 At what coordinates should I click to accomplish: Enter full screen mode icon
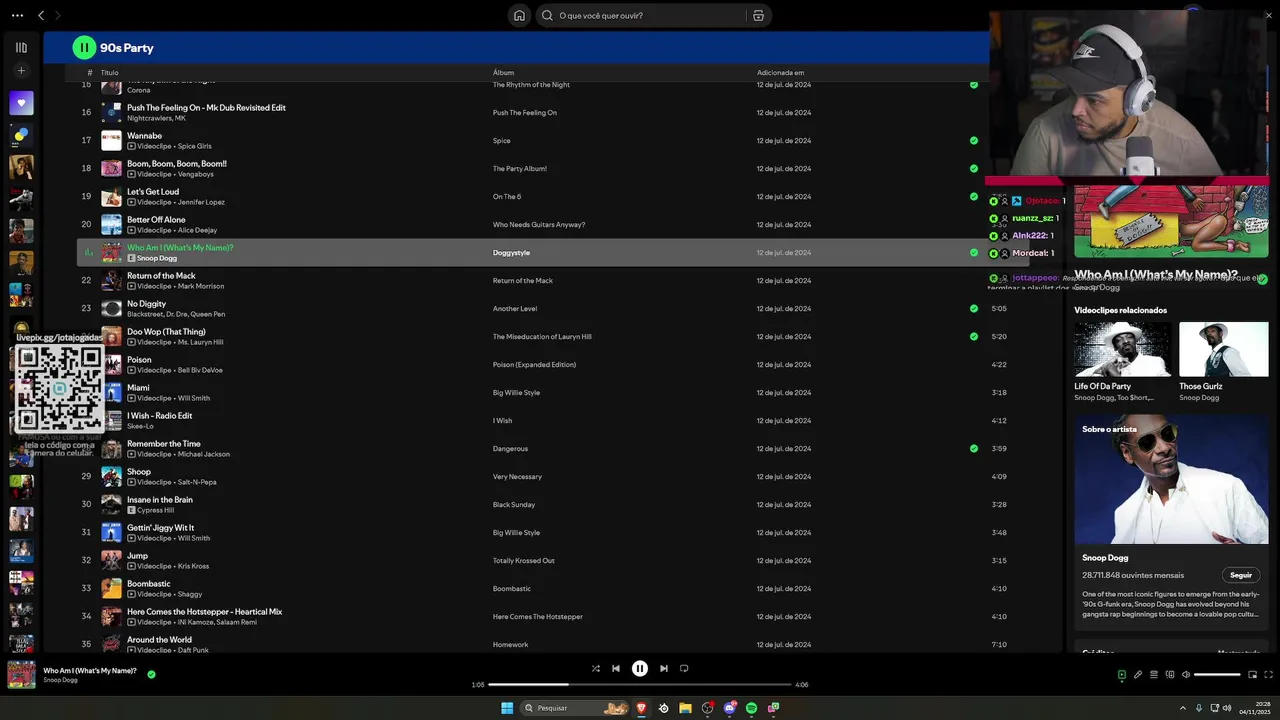(x=1268, y=675)
